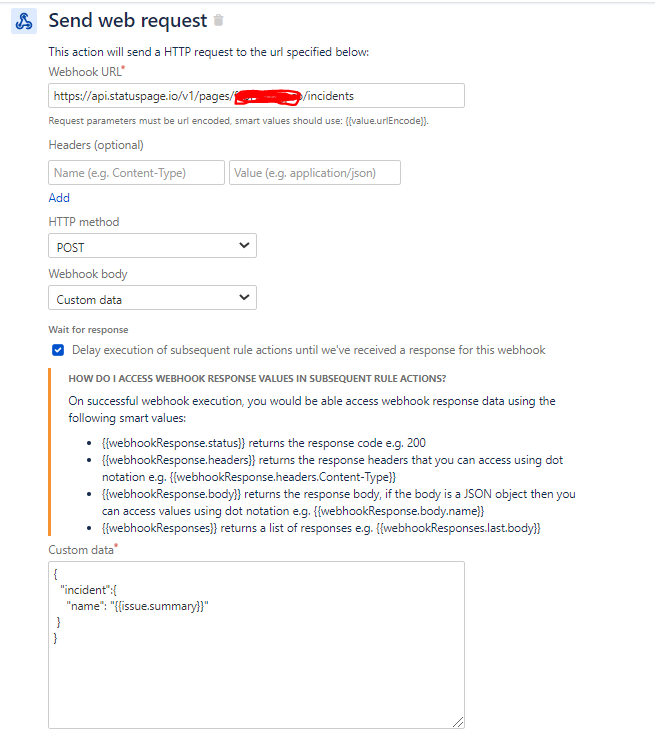This screenshot has height=749, width=655.
Task: Toggle the Delay execution checkbox
Action: tap(58, 350)
